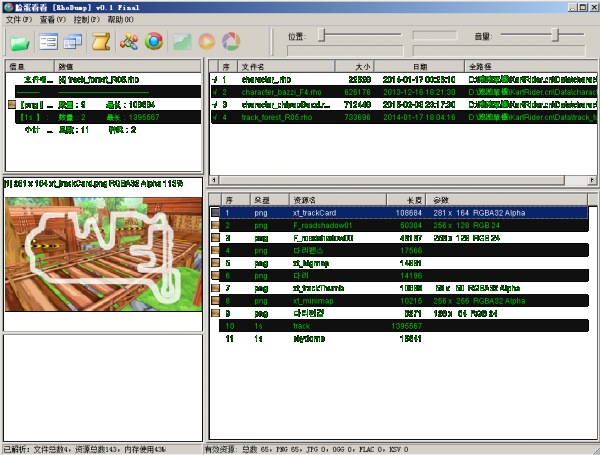Screen dimensions: 600x455
Task: Toggle the checkmark of character_bazzi_F4.rho
Action: point(215,92)
